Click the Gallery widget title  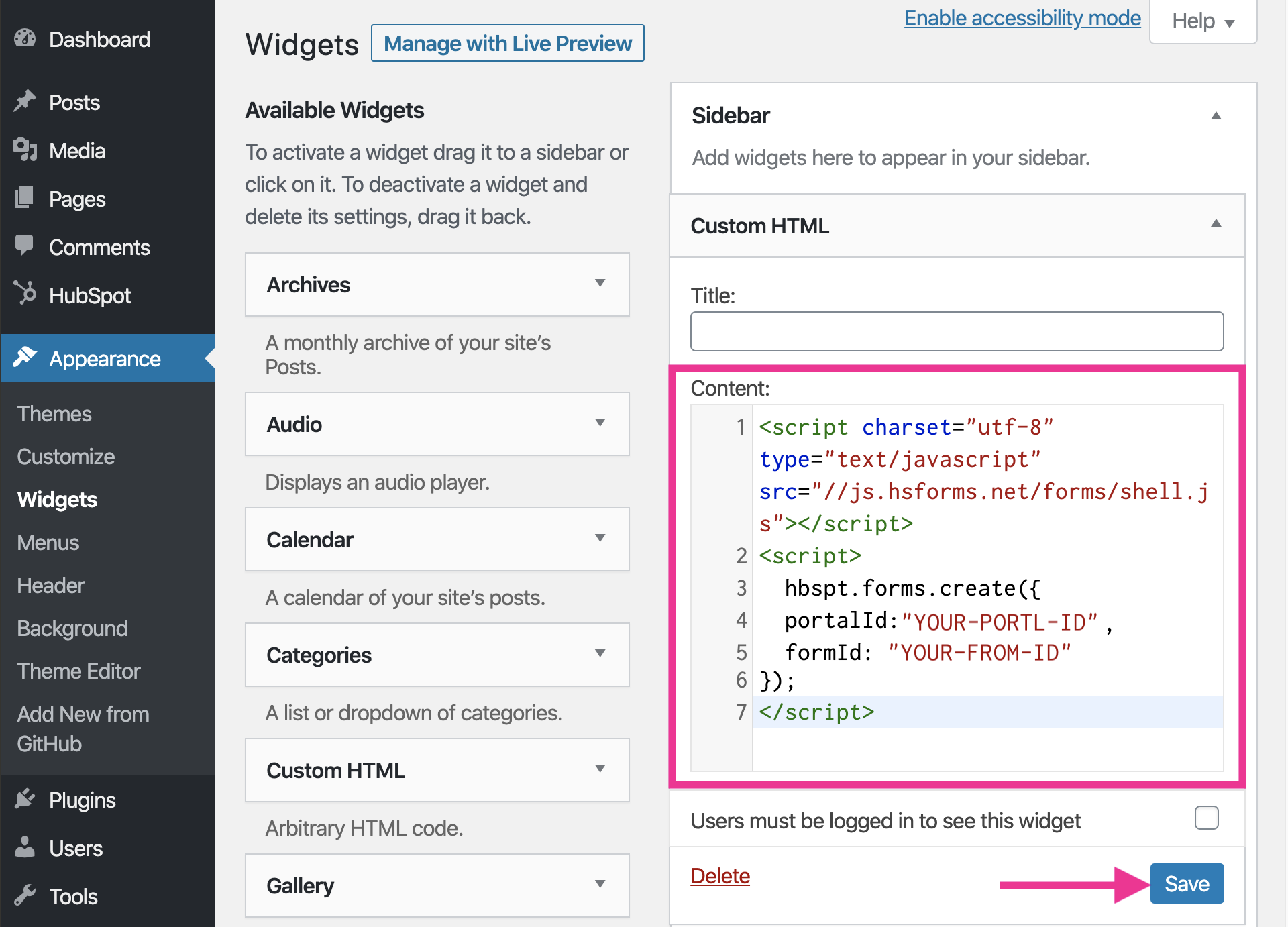301,885
